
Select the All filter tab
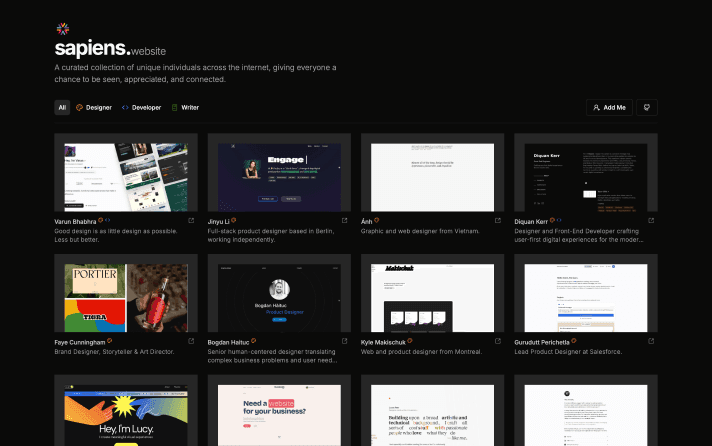pyautogui.click(x=62, y=108)
